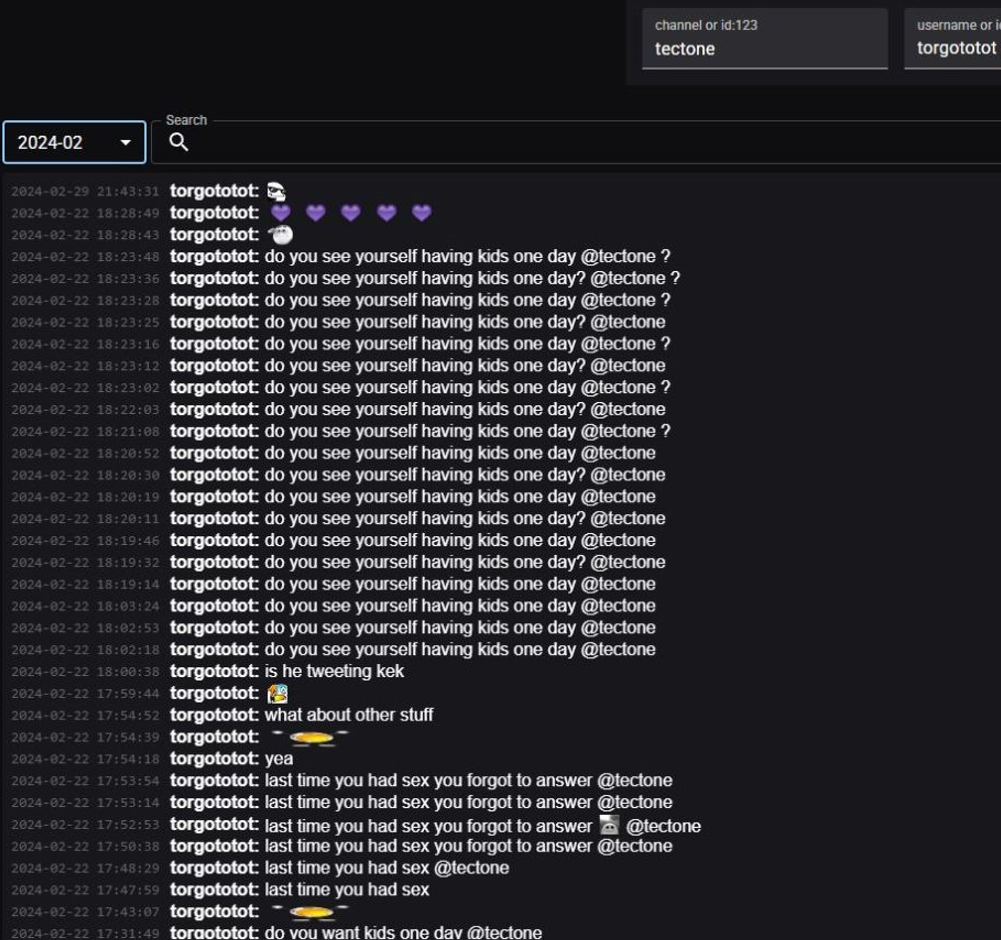Click timestamp 2024-02-22 18:00:38
The image size is (1001, 940).
pyautogui.click(x=85, y=672)
